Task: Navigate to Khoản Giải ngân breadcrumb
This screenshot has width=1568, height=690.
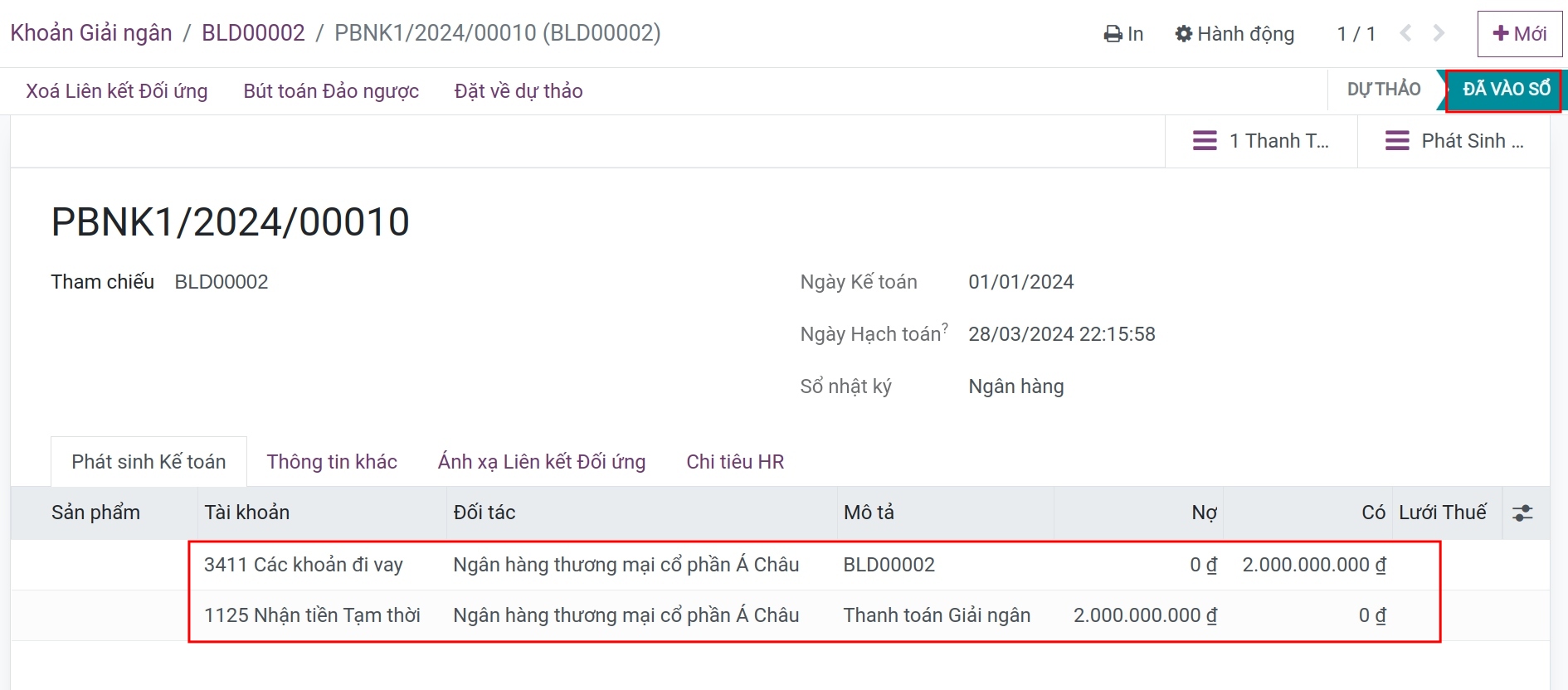Action: (91, 33)
